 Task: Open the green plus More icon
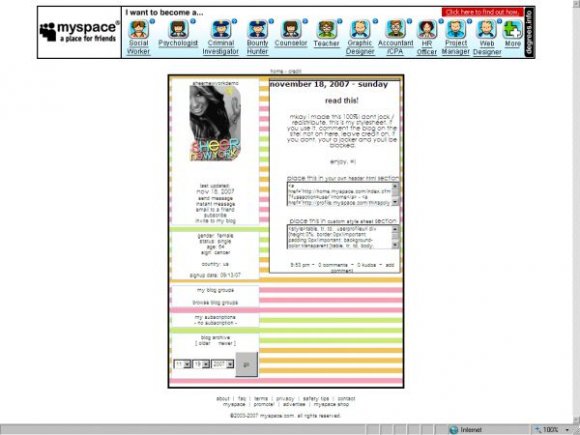pos(513,29)
